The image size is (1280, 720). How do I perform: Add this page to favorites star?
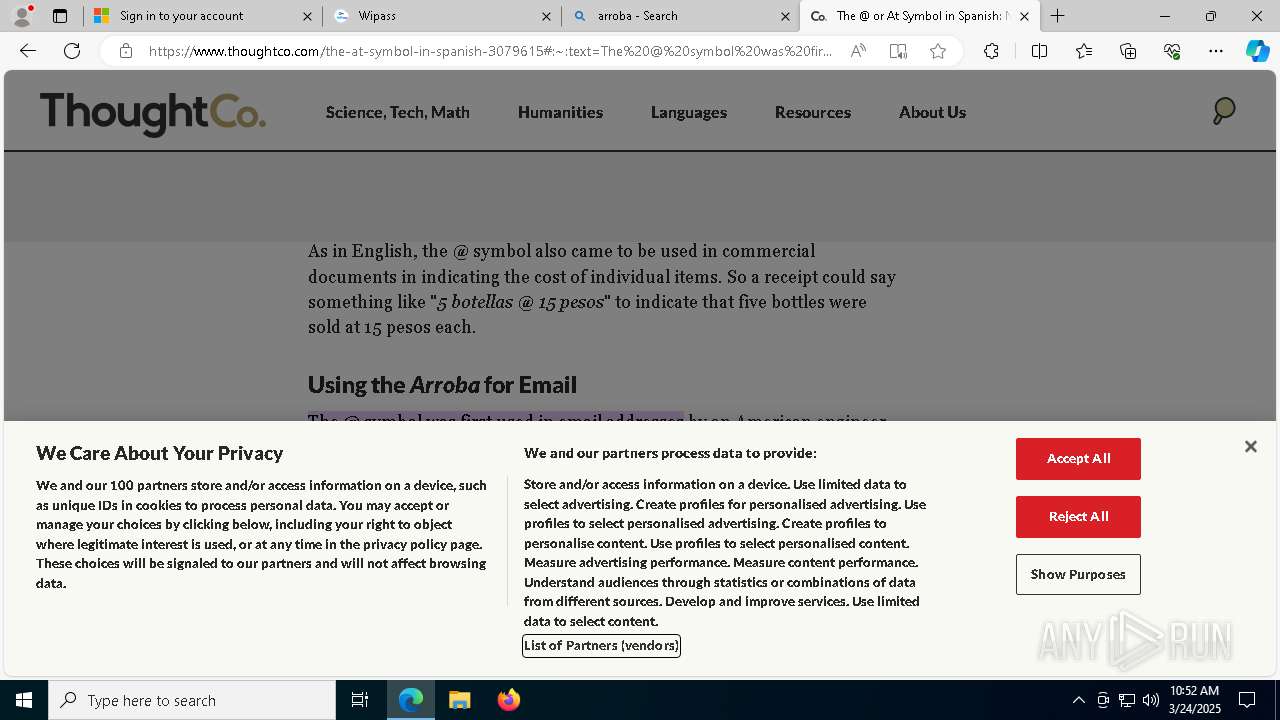coord(938,51)
